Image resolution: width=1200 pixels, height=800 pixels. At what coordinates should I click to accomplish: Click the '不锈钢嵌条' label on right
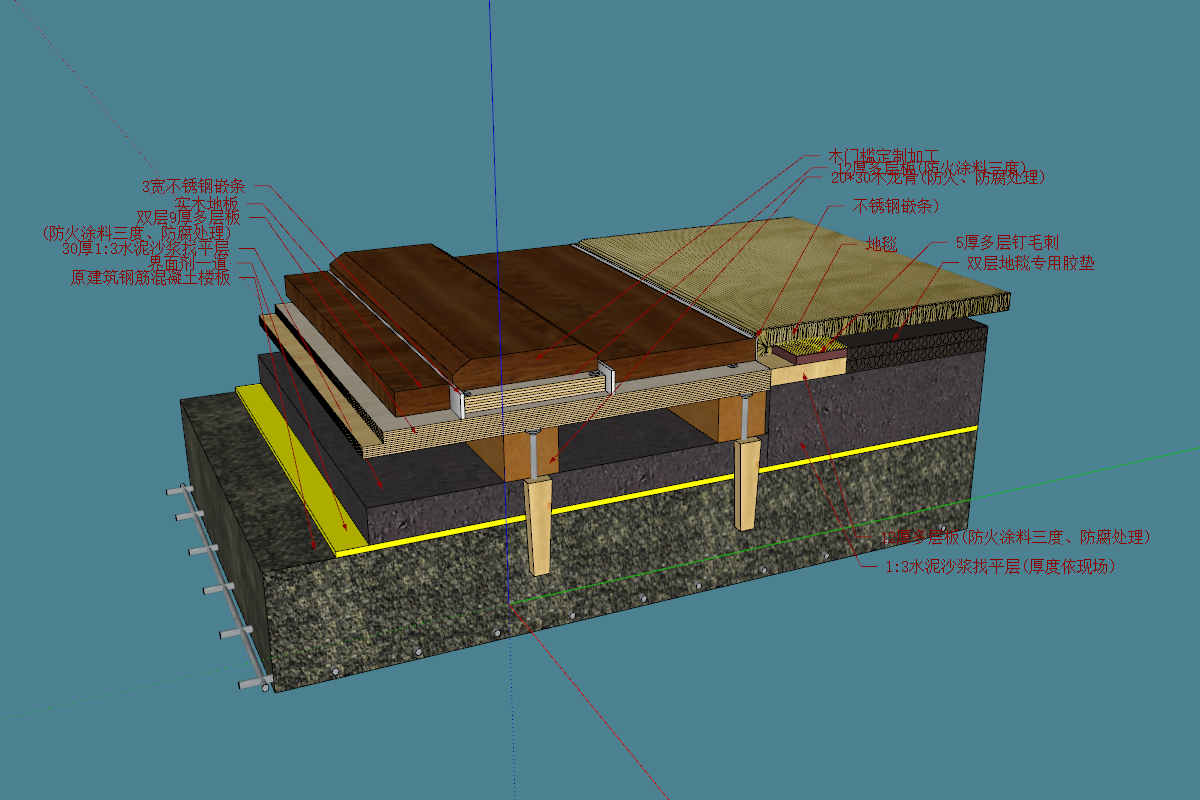tap(895, 207)
